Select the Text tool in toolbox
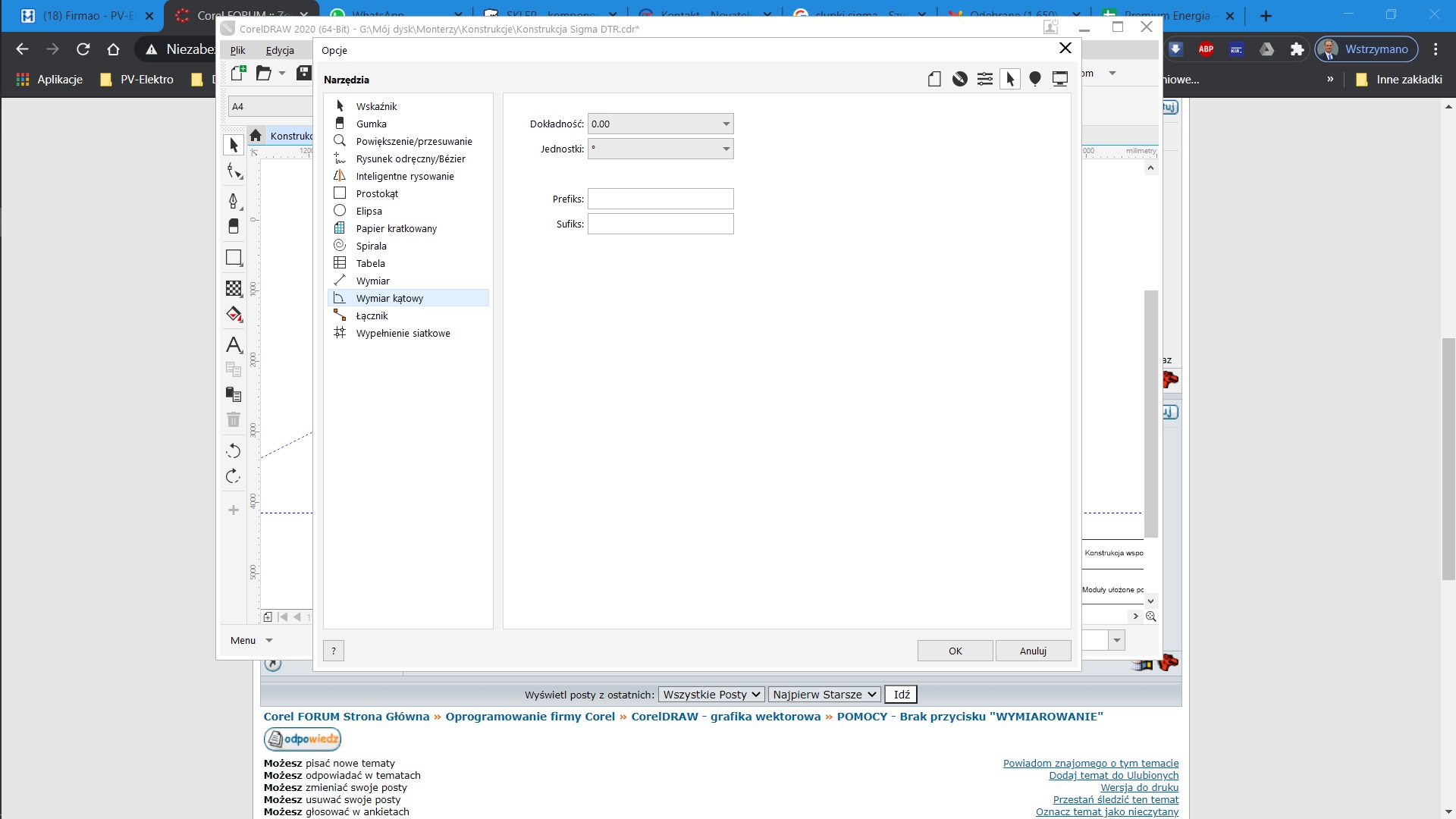Screen dimensions: 1456x819 [x=234, y=345]
